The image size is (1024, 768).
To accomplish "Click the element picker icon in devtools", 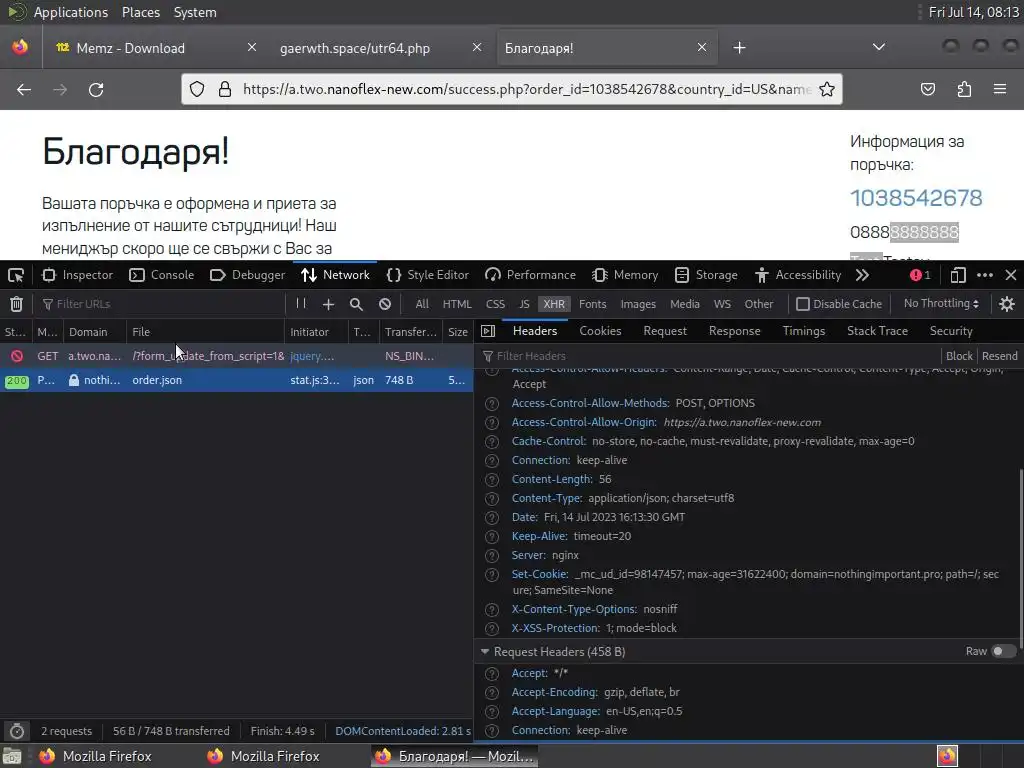I will (16, 275).
